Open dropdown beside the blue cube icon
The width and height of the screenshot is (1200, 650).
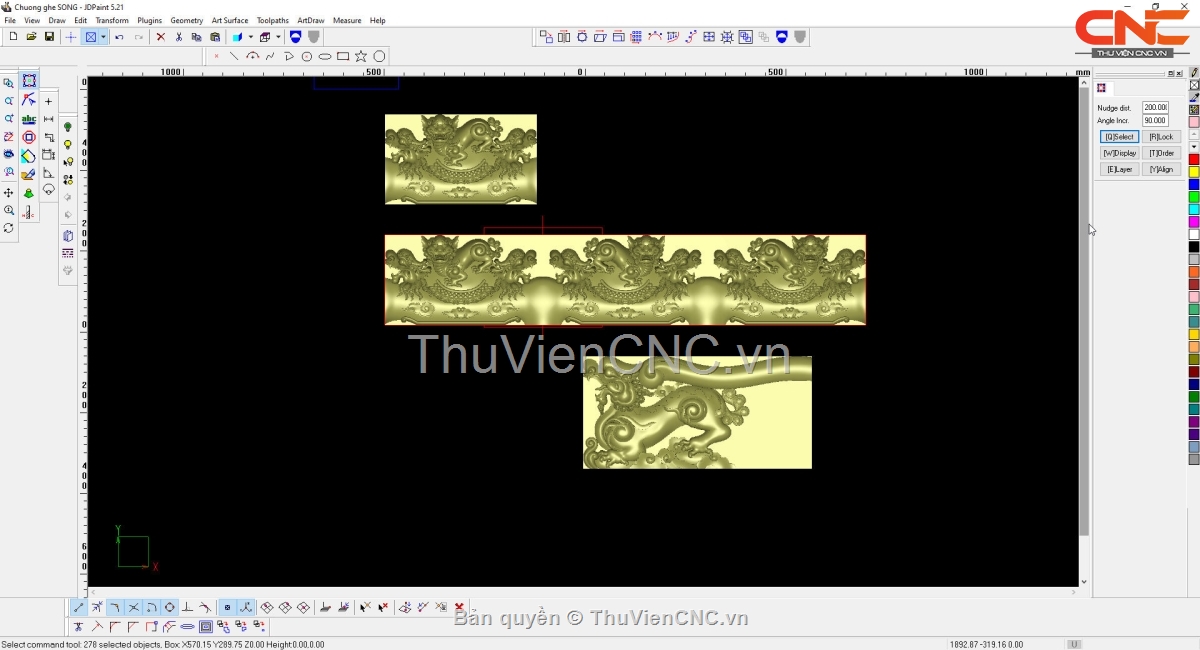coord(250,37)
